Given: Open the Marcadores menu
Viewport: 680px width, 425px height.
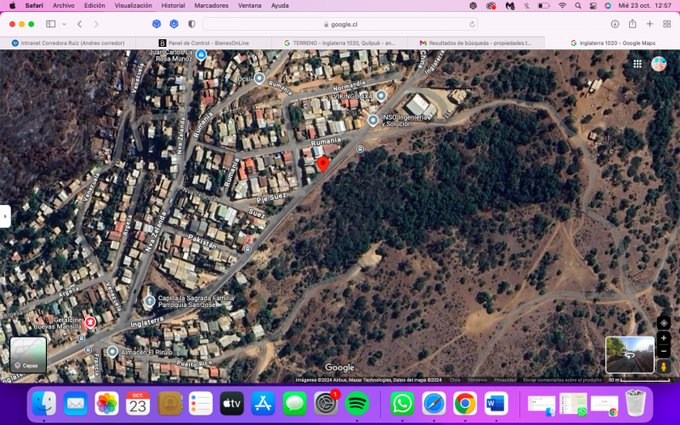Looking at the screenshot, I should (x=211, y=5).
